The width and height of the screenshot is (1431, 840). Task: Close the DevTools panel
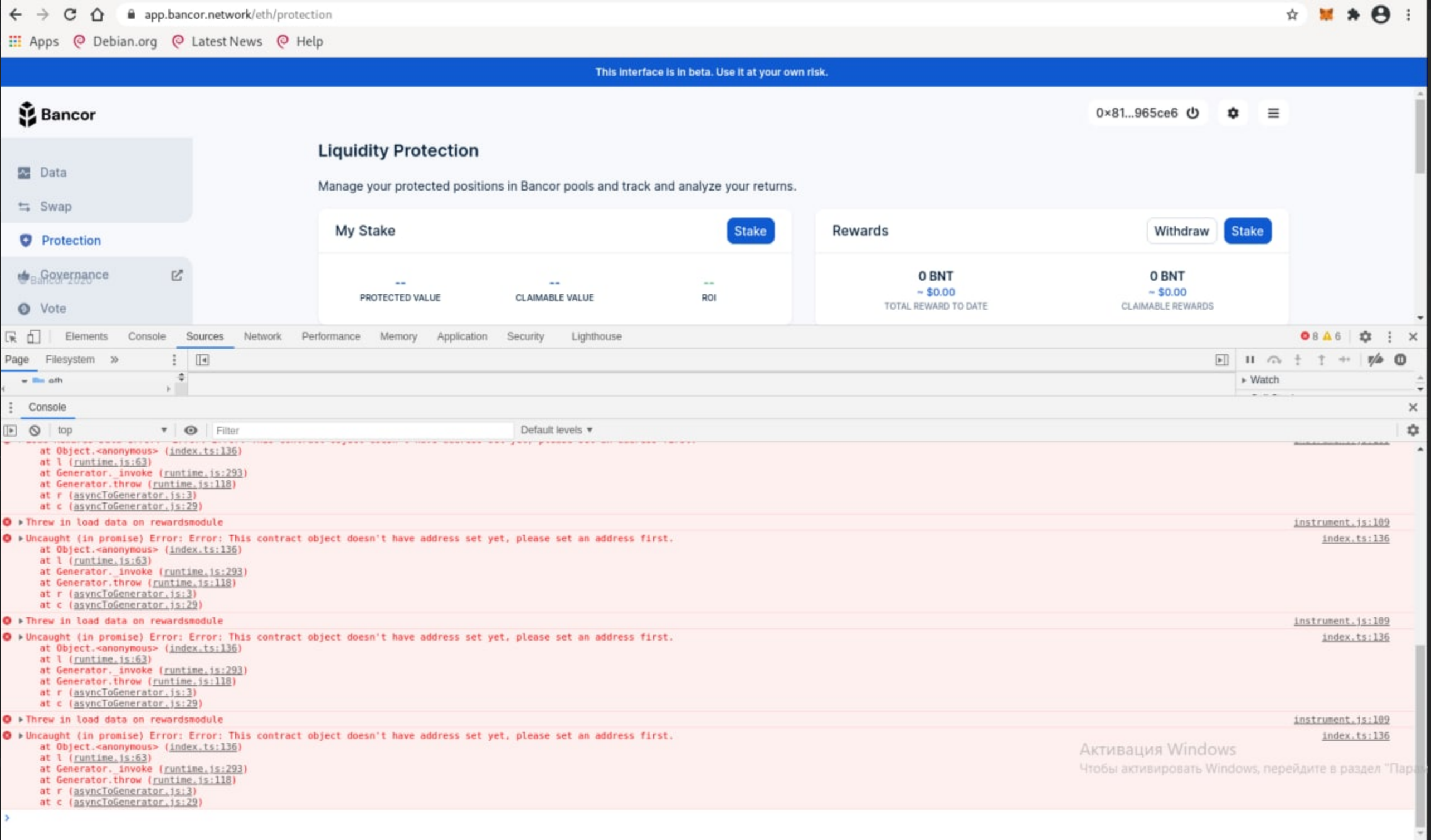pyautogui.click(x=1413, y=336)
